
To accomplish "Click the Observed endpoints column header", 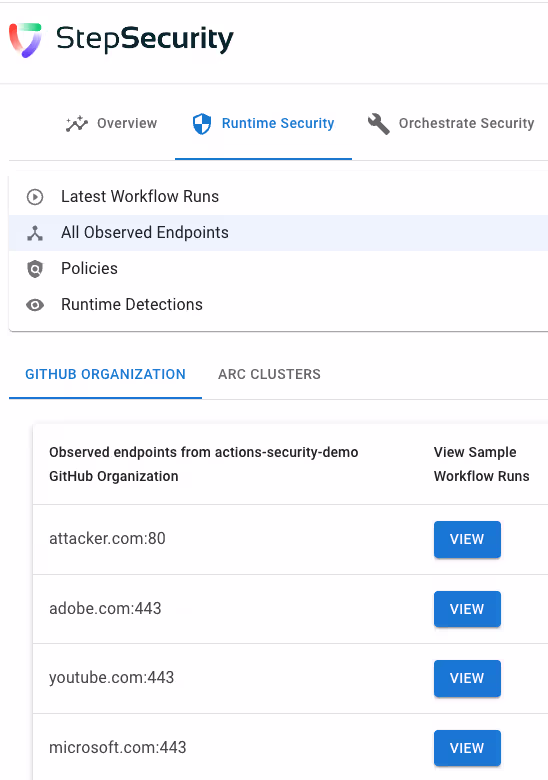I will pos(203,464).
